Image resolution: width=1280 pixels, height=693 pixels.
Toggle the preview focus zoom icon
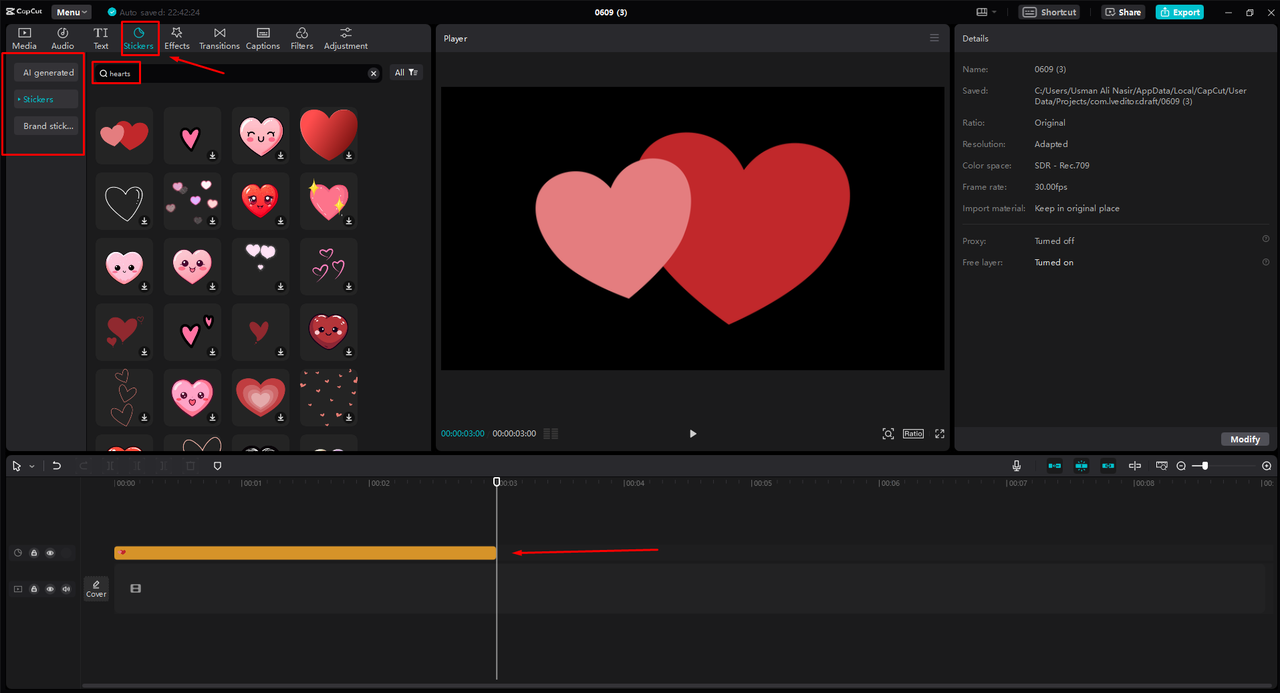click(888, 434)
